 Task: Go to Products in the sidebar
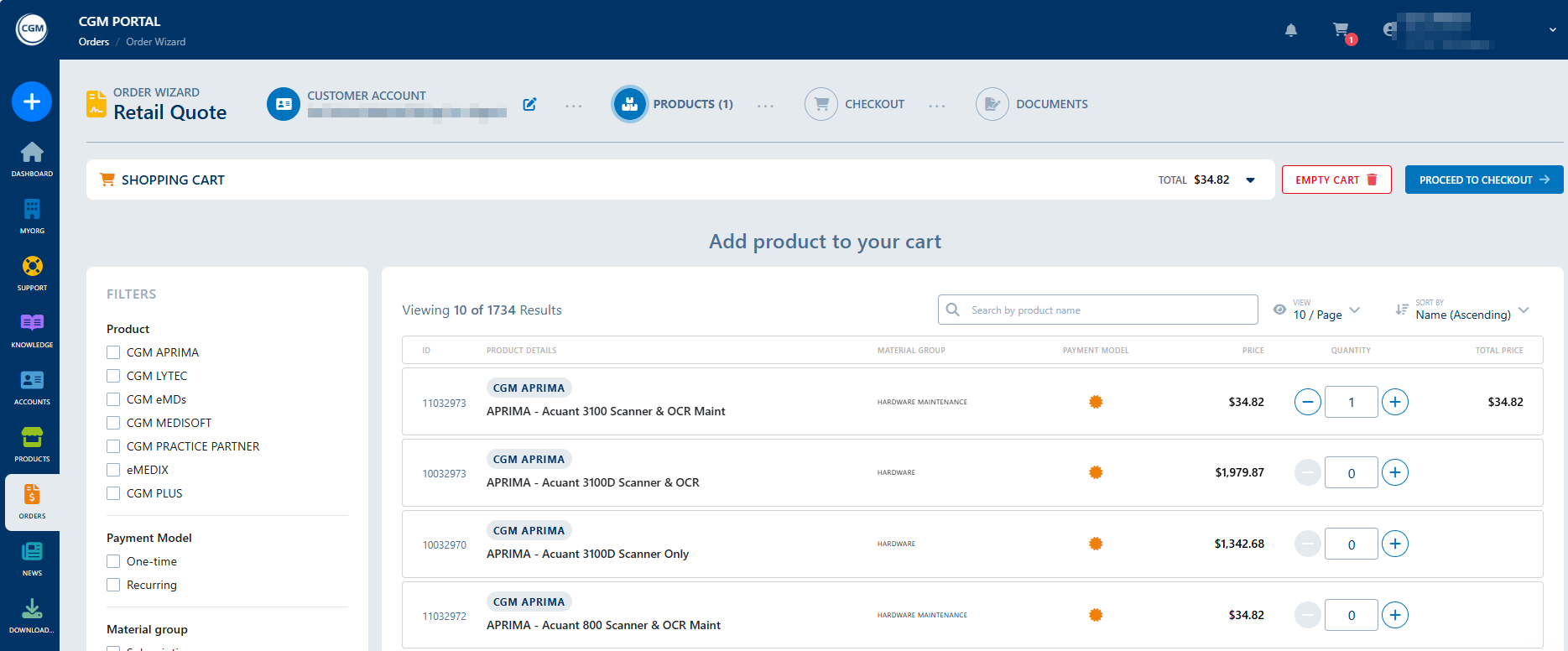32,444
